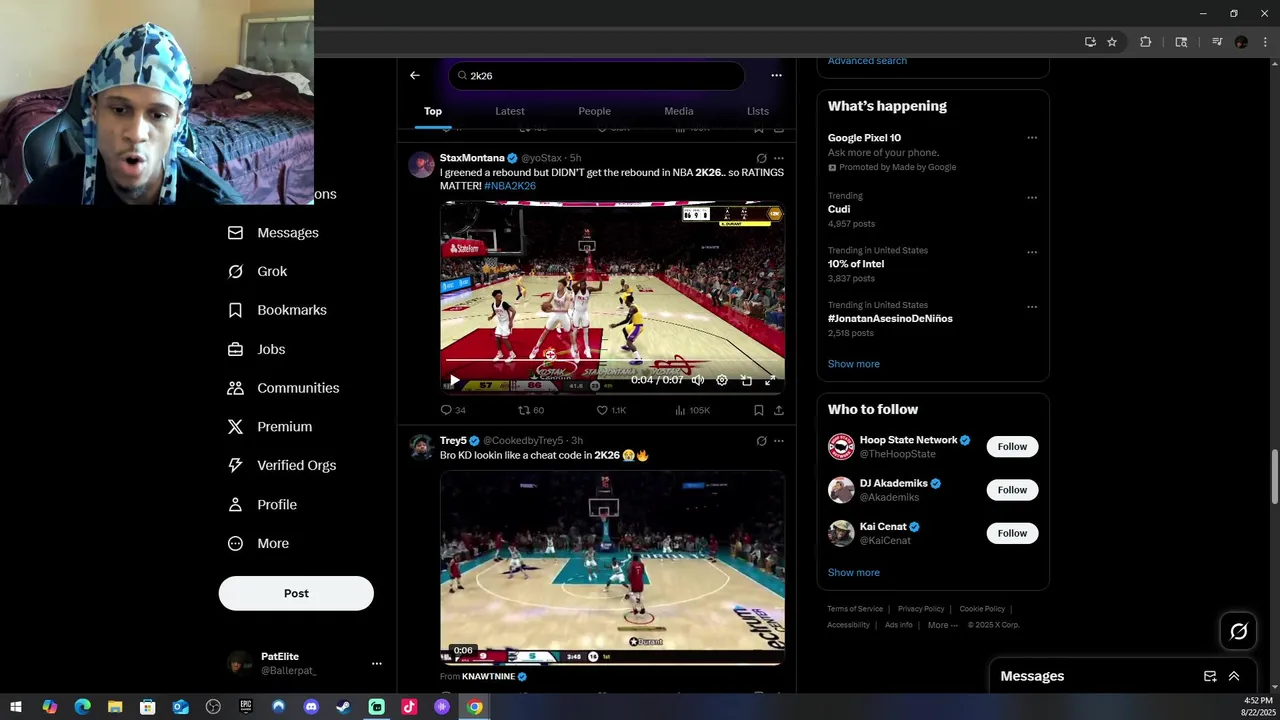Switch to the Lists tab
1280x720 pixels.
point(758,111)
